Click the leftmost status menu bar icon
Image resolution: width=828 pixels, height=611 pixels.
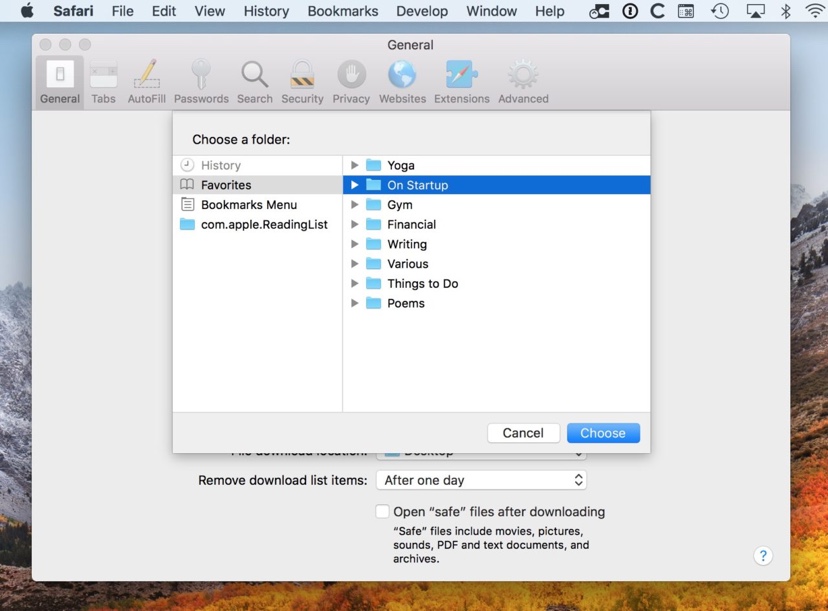(599, 11)
